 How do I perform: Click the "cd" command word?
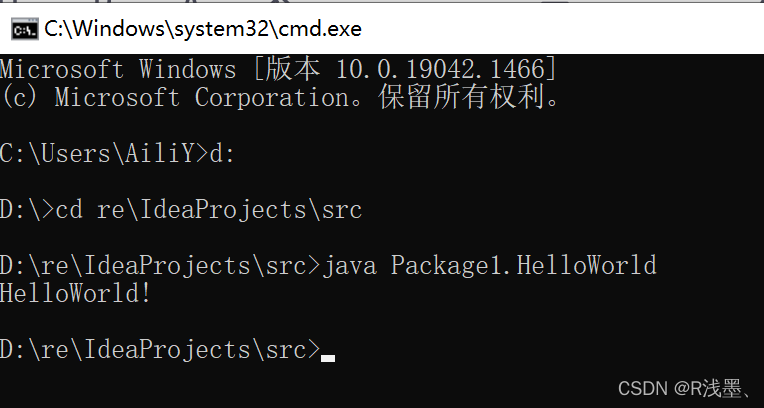pos(69,209)
